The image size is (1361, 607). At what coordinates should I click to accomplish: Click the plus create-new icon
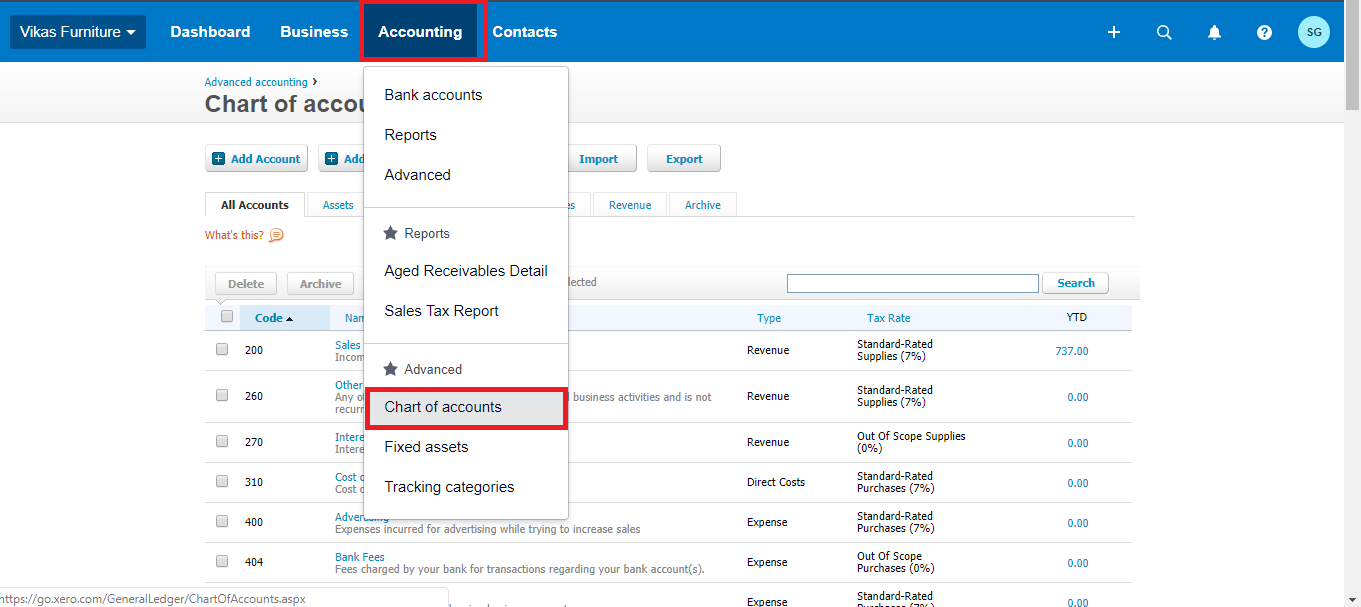pos(1114,32)
